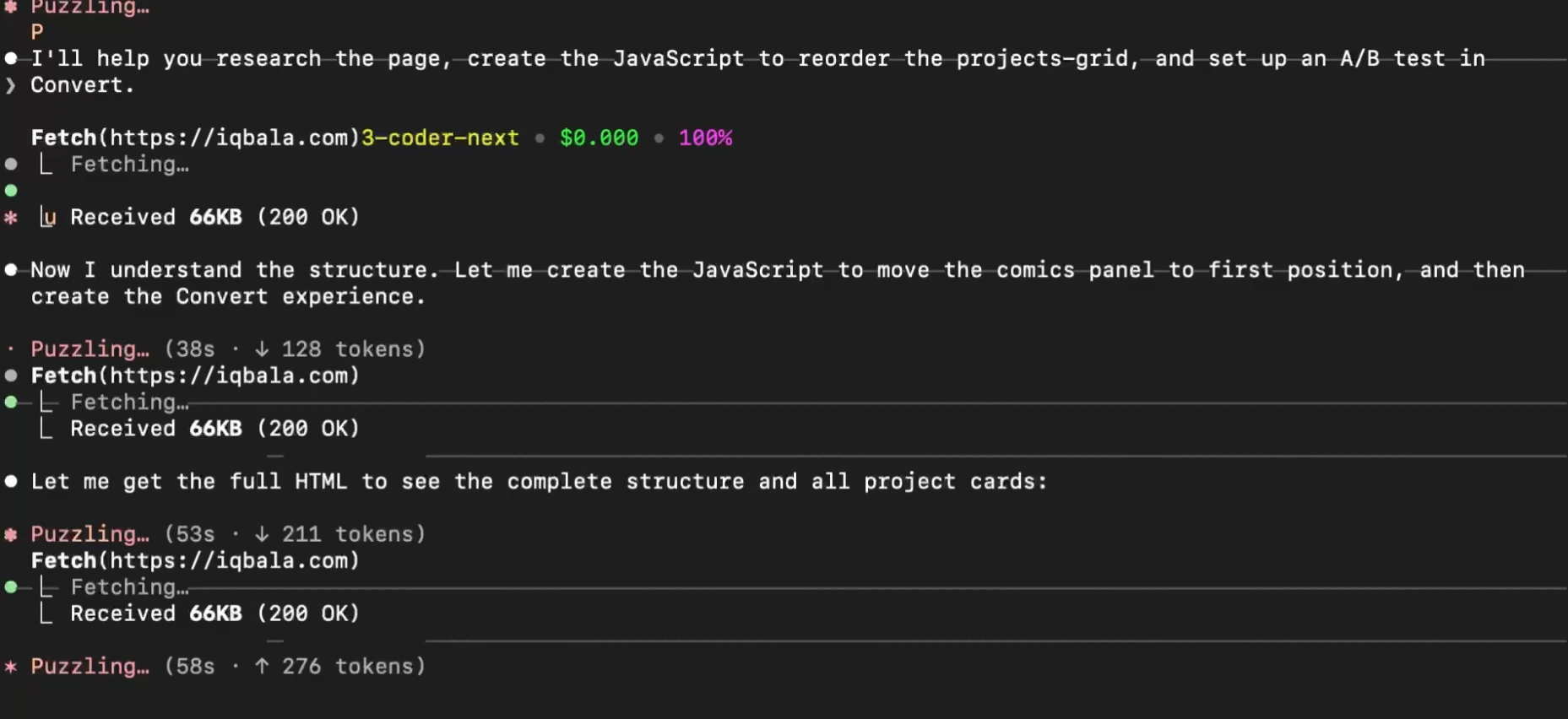Click the magenta "100%" context indicator

(x=705, y=138)
